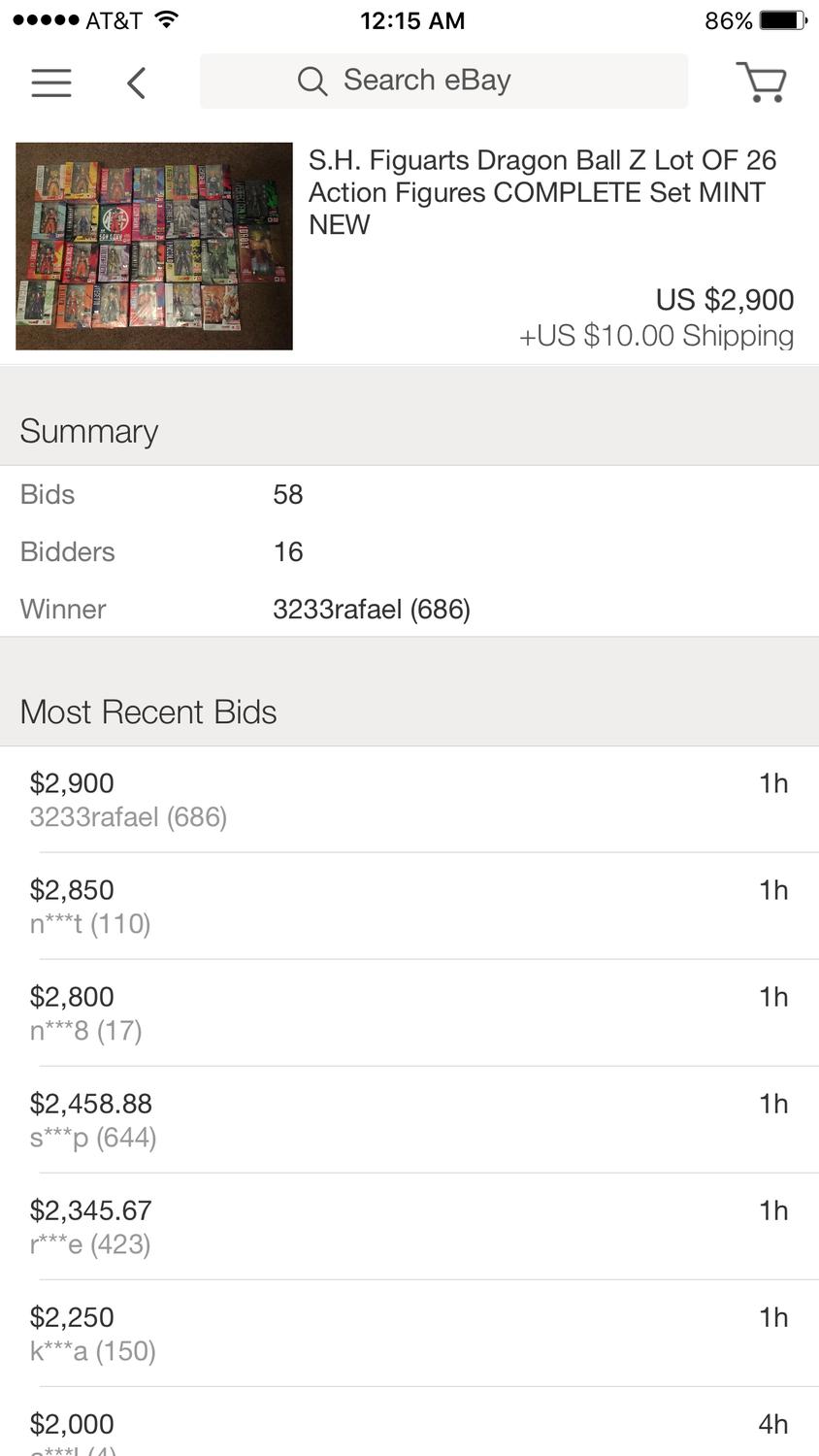Select the $2,900 bid by 3233rafael
819x1456 pixels.
(409, 800)
